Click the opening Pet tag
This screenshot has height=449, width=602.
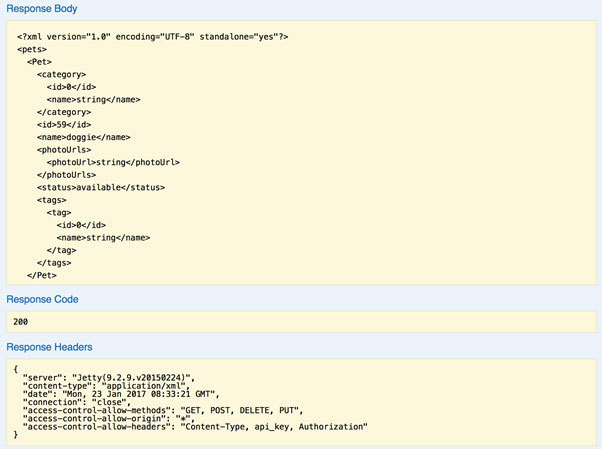[39, 62]
